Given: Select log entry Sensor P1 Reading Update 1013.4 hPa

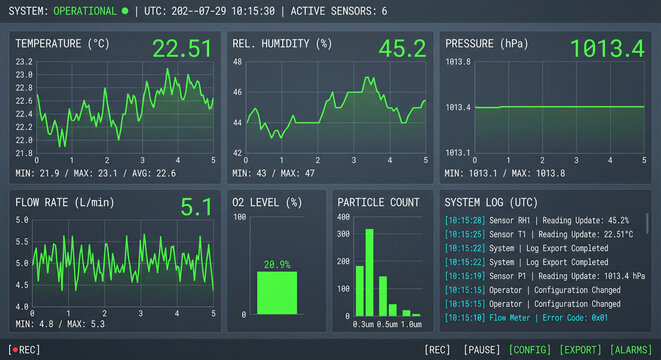Looking at the screenshot, I should point(545,276).
